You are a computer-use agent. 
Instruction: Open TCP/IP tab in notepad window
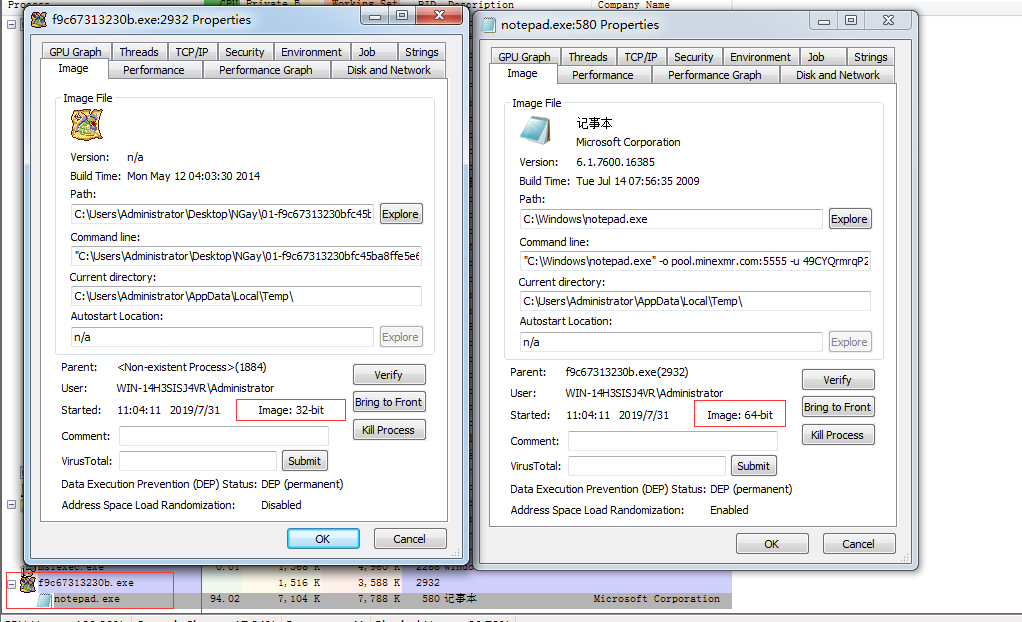[x=641, y=57]
